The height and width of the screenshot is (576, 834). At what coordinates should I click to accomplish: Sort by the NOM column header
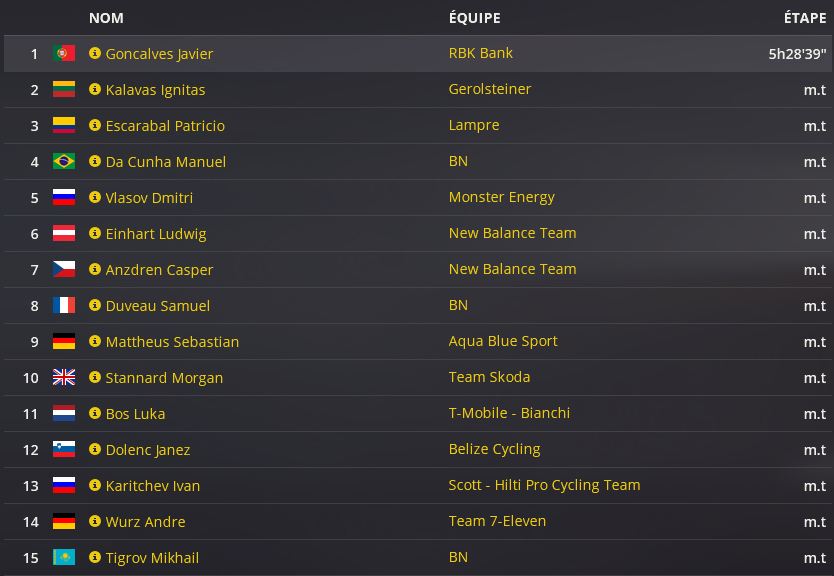[106, 18]
